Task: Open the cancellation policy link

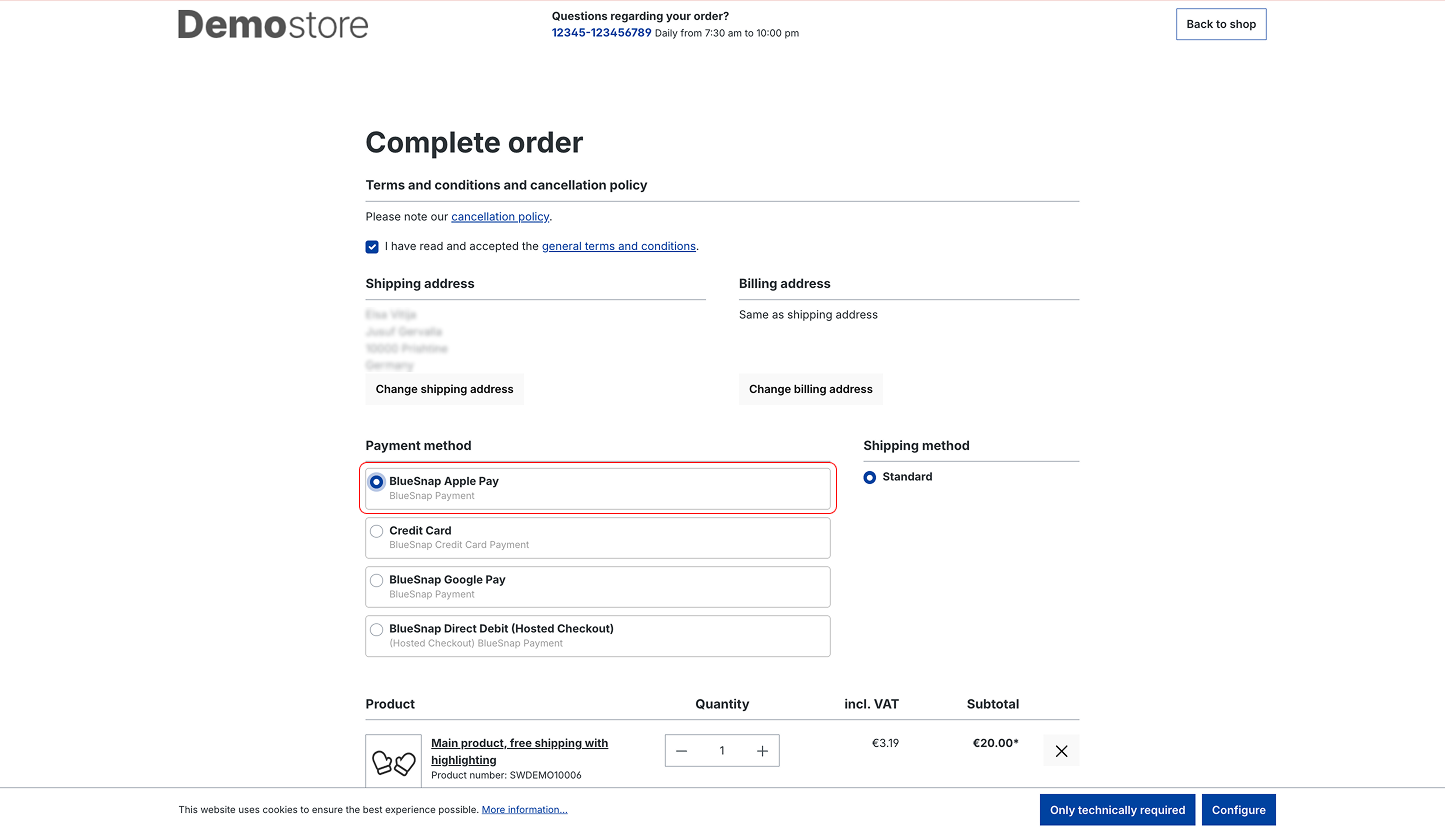Action: [500, 217]
